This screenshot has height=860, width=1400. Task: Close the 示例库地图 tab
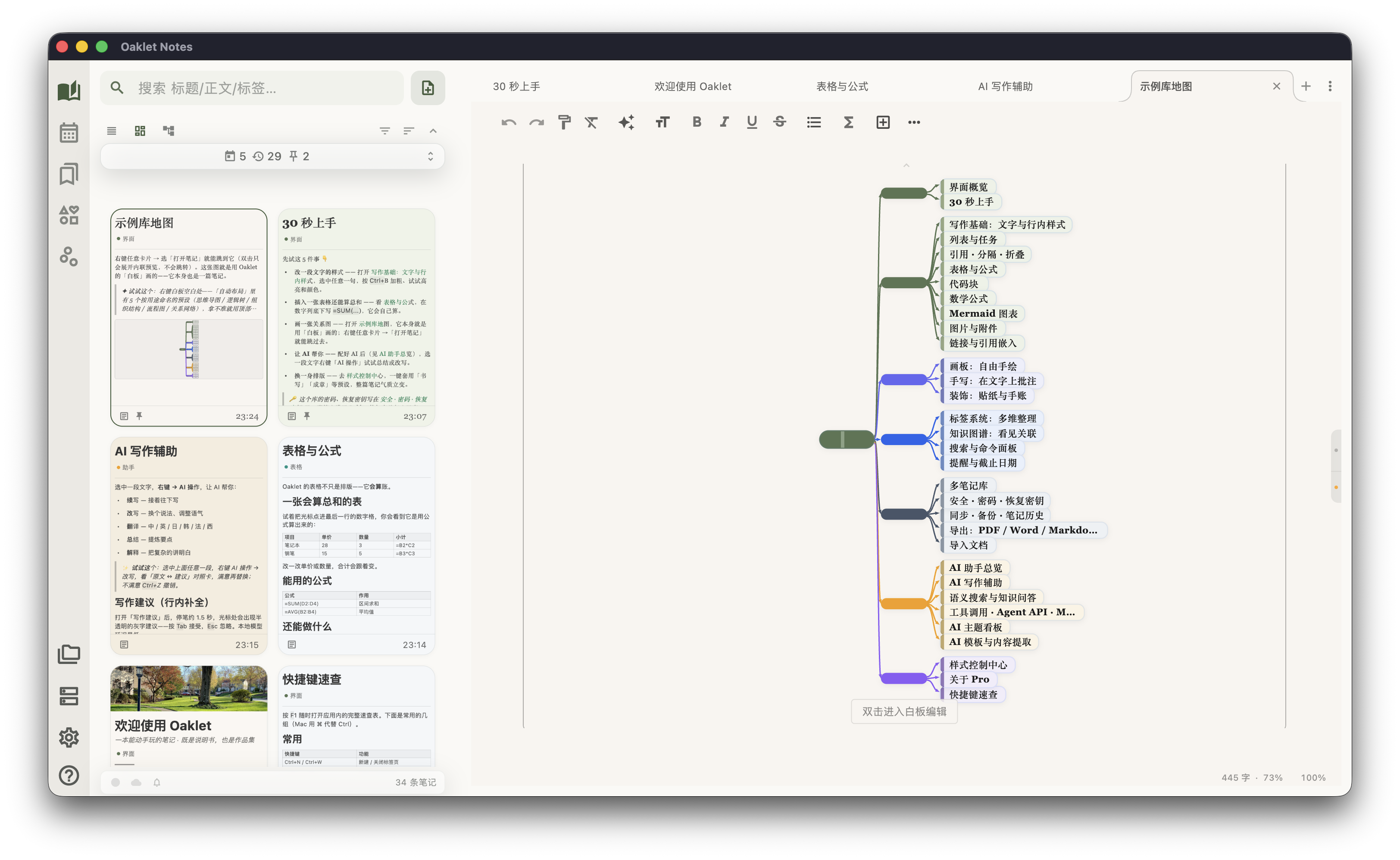(x=1277, y=87)
